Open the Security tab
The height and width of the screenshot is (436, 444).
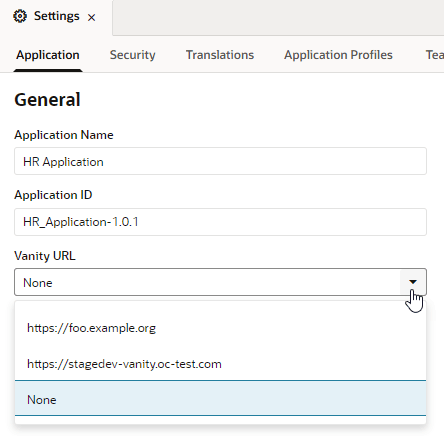pos(133,55)
